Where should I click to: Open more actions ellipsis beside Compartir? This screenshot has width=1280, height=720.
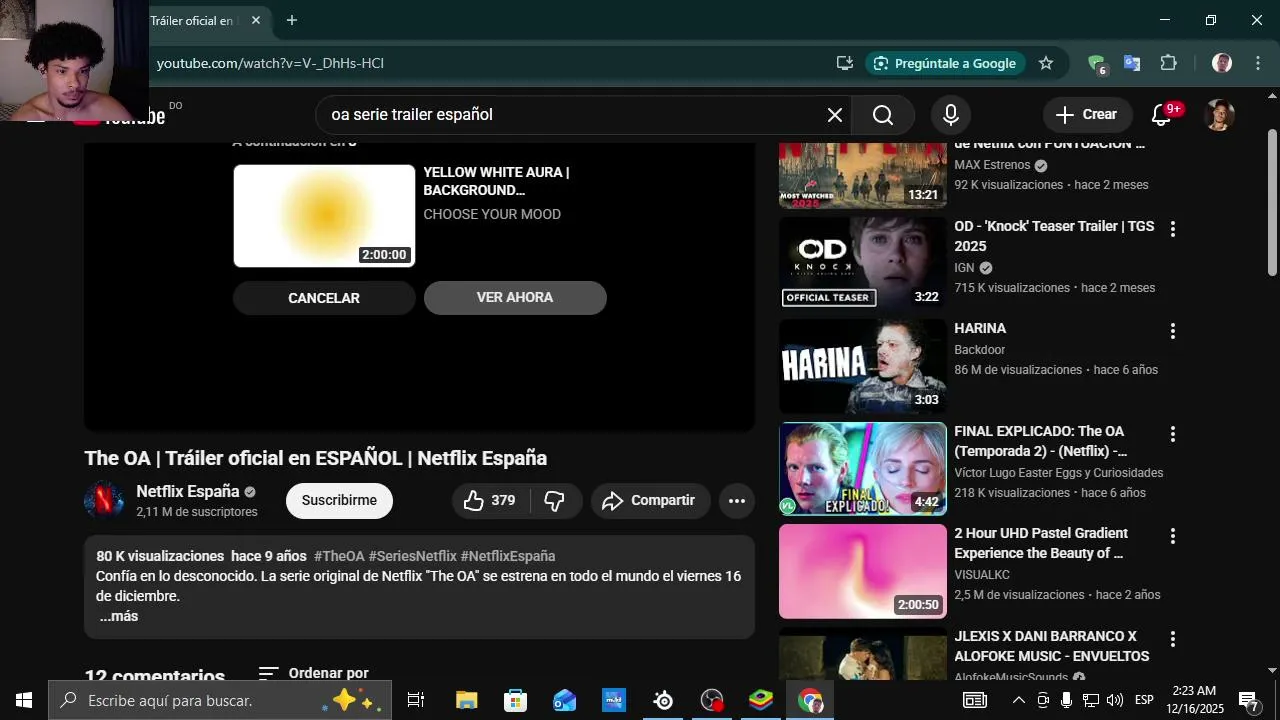click(737, 501)
